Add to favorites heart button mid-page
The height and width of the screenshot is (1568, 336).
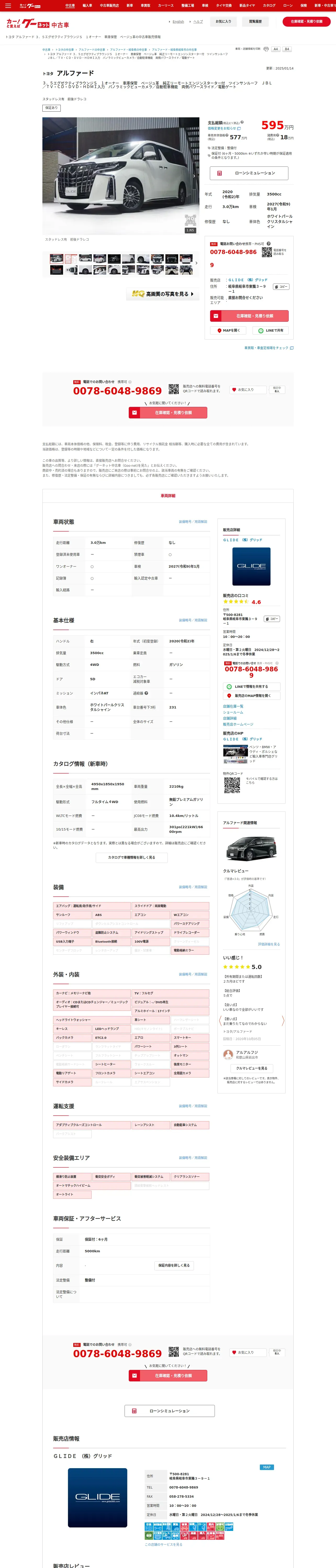[x=248, y=390]
